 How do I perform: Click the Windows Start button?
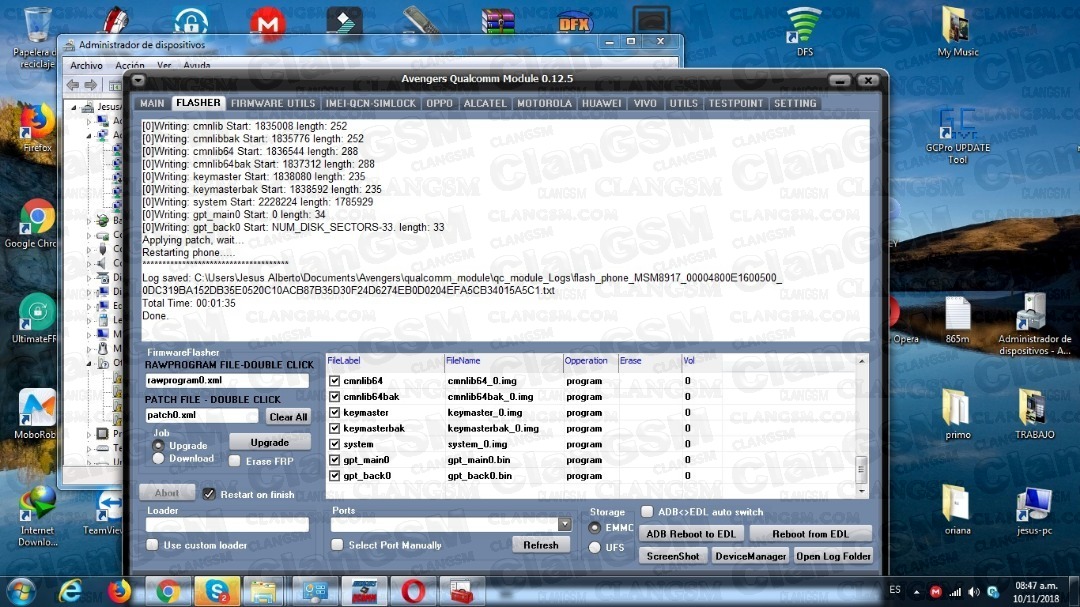(x=21, y=592)
